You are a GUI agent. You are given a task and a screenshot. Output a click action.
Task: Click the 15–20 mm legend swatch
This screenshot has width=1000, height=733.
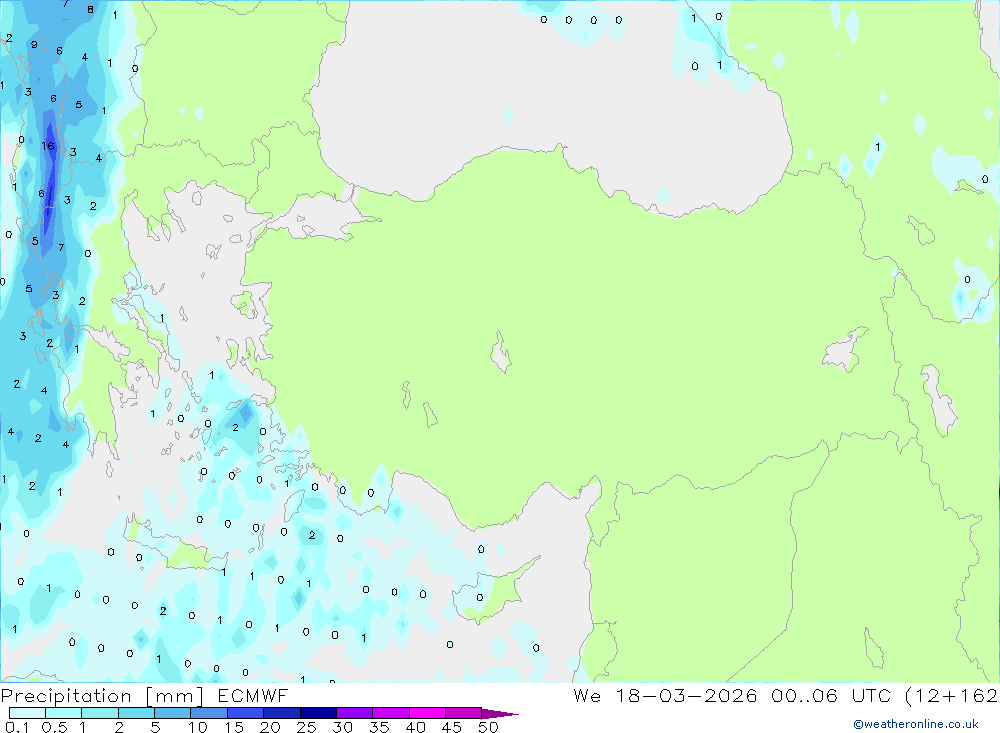[246, 713]
